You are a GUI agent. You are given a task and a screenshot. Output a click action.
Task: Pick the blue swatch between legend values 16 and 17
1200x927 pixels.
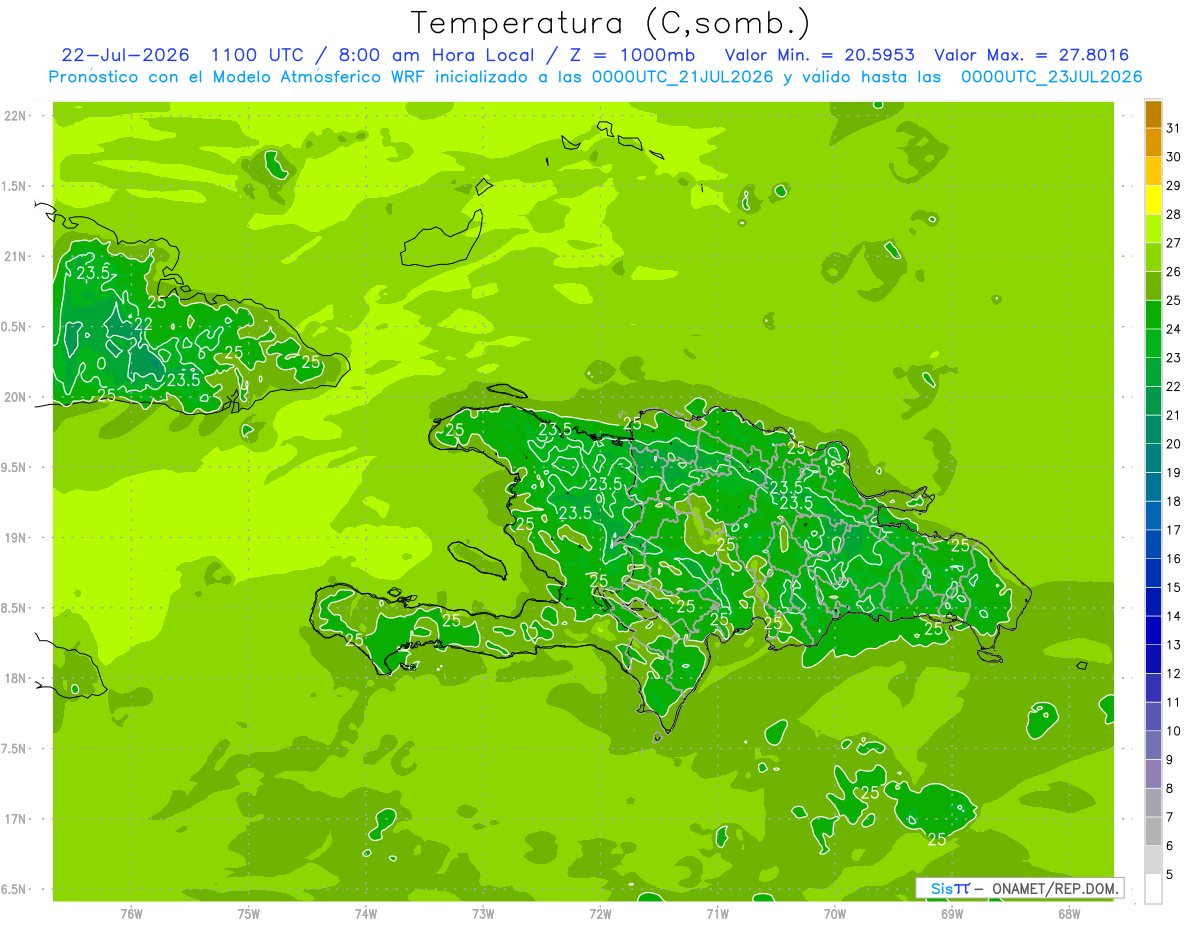(1153, 545)
